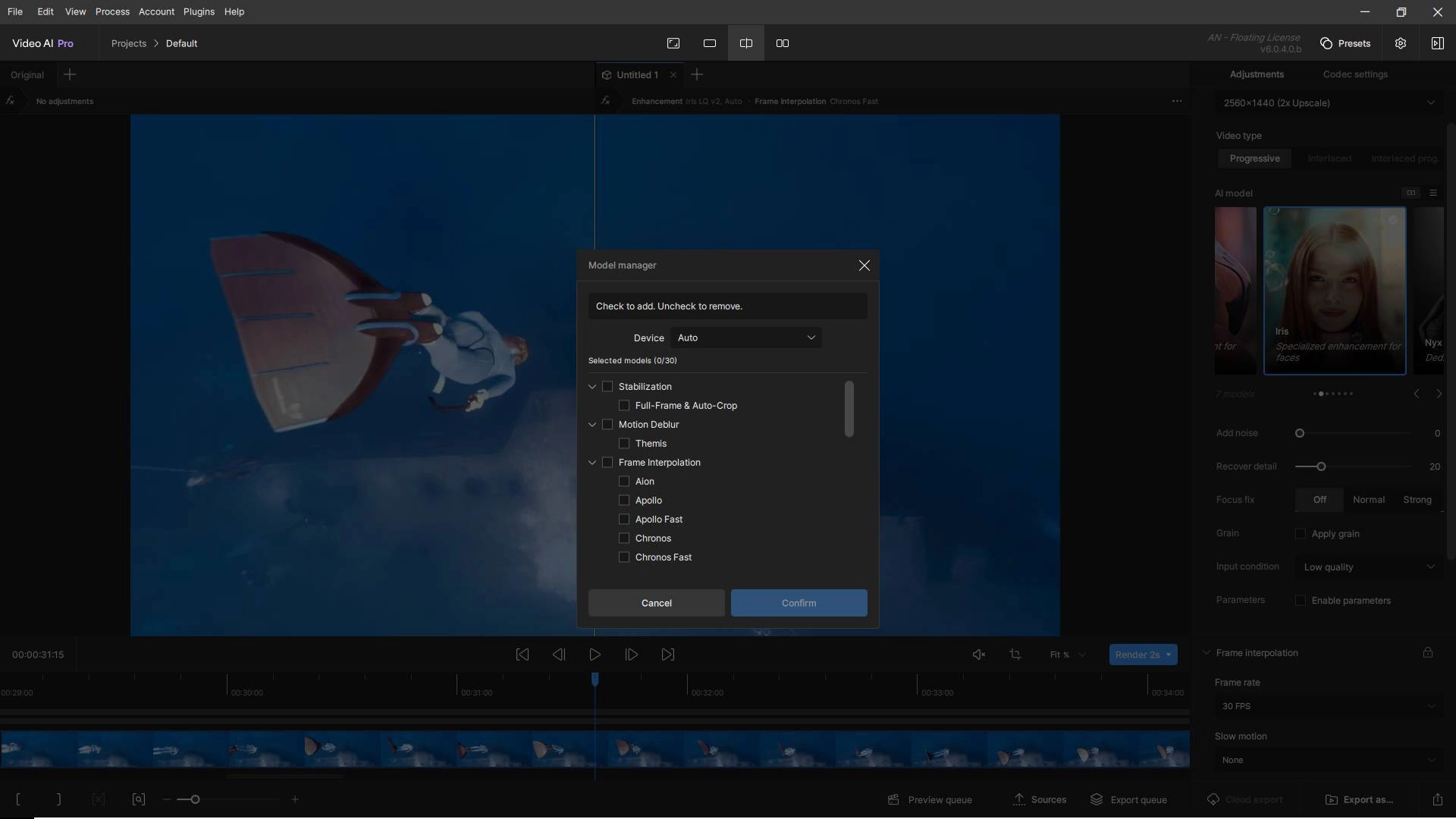Close the Model manager dialog

coord(864,265)
